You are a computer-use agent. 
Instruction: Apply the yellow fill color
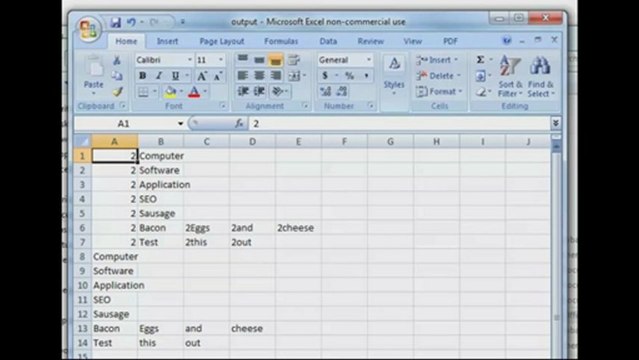[170, 92]
